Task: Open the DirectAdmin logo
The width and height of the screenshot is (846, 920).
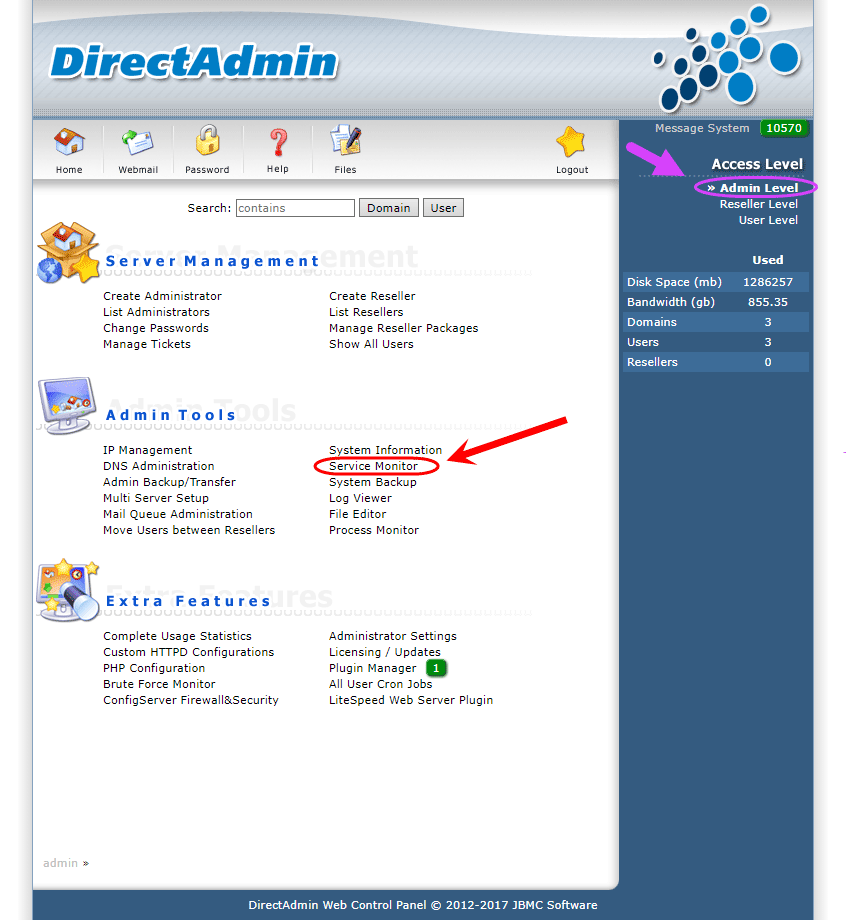Action: coord(194,62)
